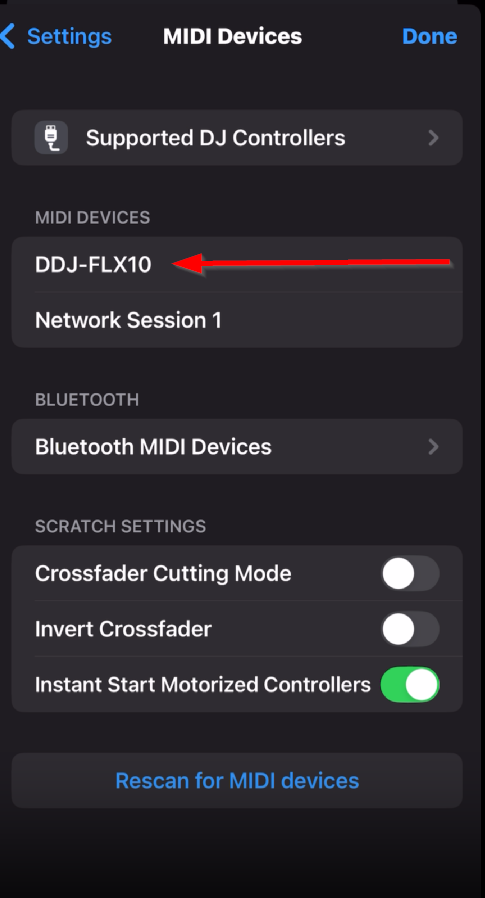The width and height of the screenshot is (485, 898).
Task: Open Supported DJ Controllers list
Action: (x=237, y=137)
